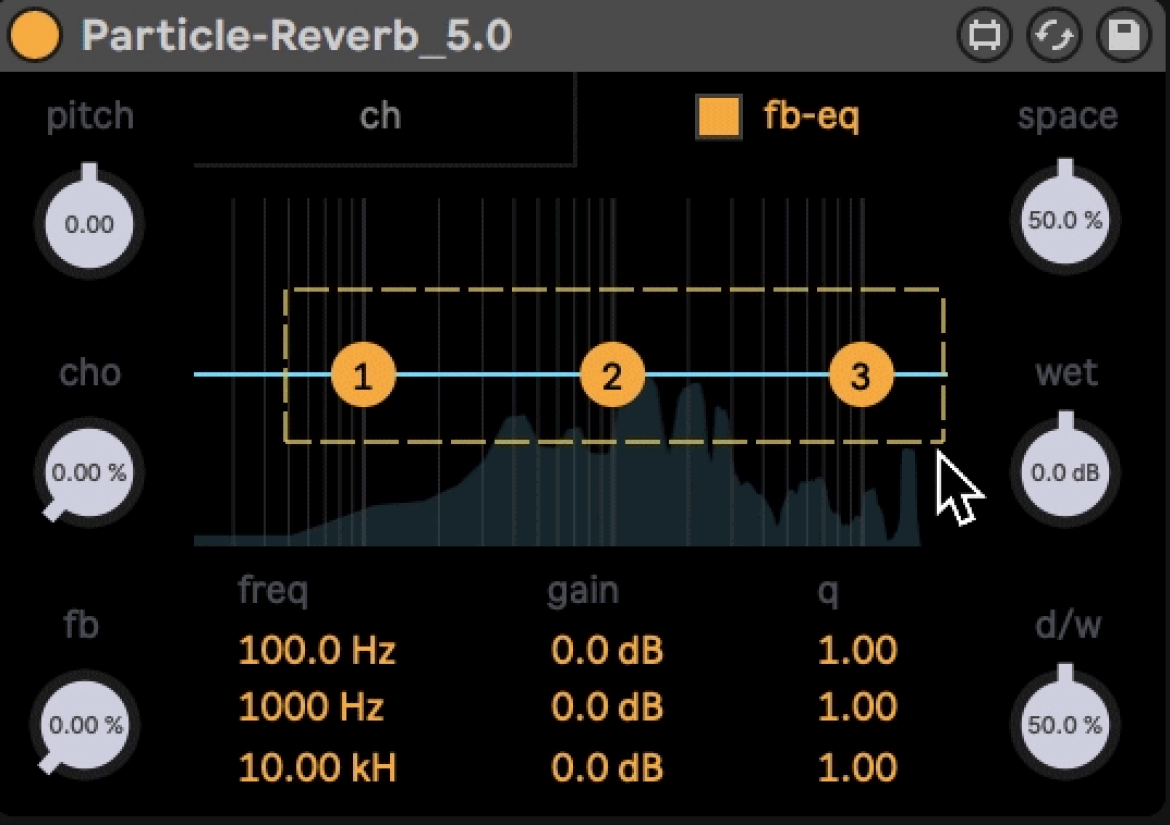Click the band 3 gain value
1170x825 pixels.
tap(607, 768)
